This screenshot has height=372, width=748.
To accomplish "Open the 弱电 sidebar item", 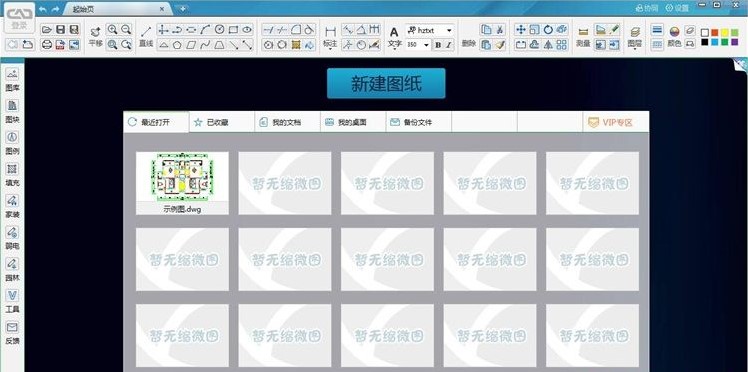I will [x=12, y=238].
